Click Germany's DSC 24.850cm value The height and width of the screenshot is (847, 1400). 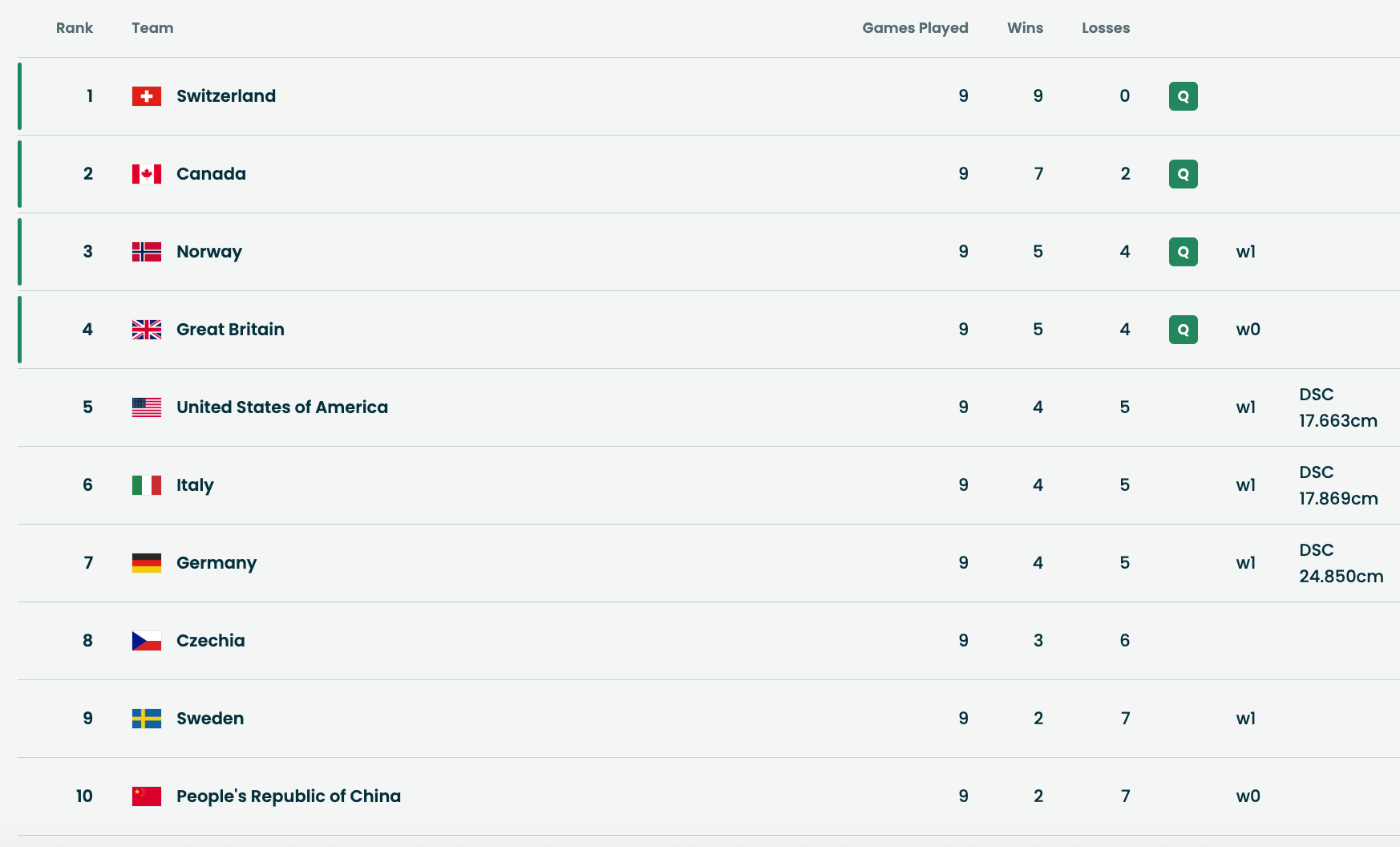point(1341,563)
